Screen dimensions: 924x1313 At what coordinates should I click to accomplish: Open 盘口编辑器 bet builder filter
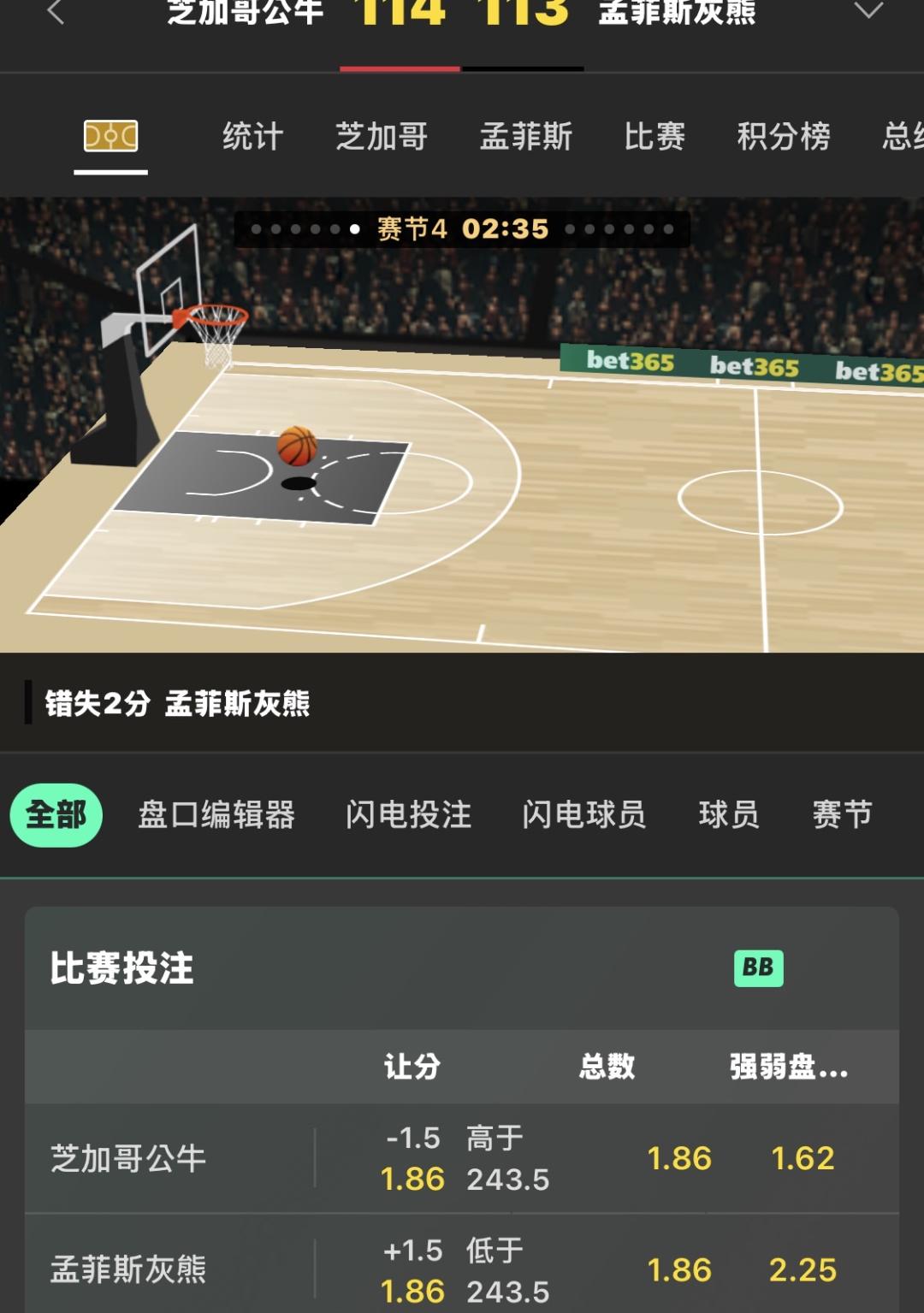click(x=216, y=815)
